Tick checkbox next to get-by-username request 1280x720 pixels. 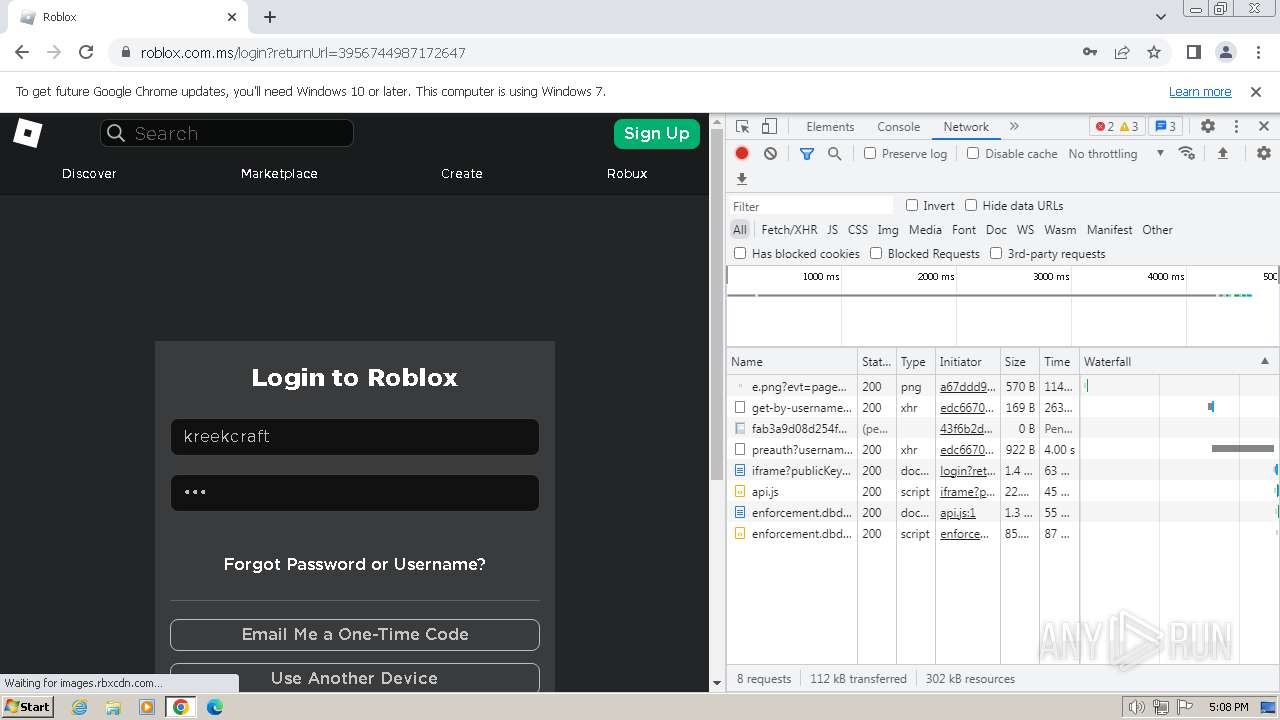pos(740,407)
